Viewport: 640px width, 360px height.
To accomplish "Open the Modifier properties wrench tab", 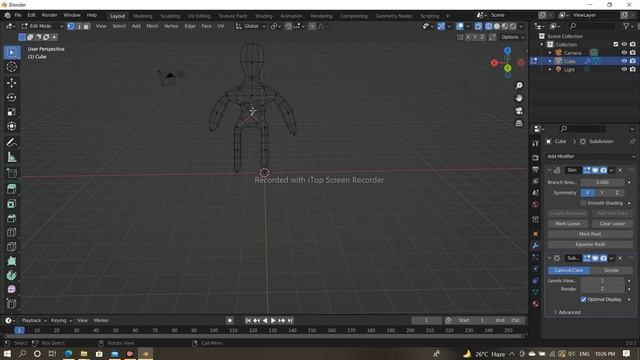I will (536, 245).
